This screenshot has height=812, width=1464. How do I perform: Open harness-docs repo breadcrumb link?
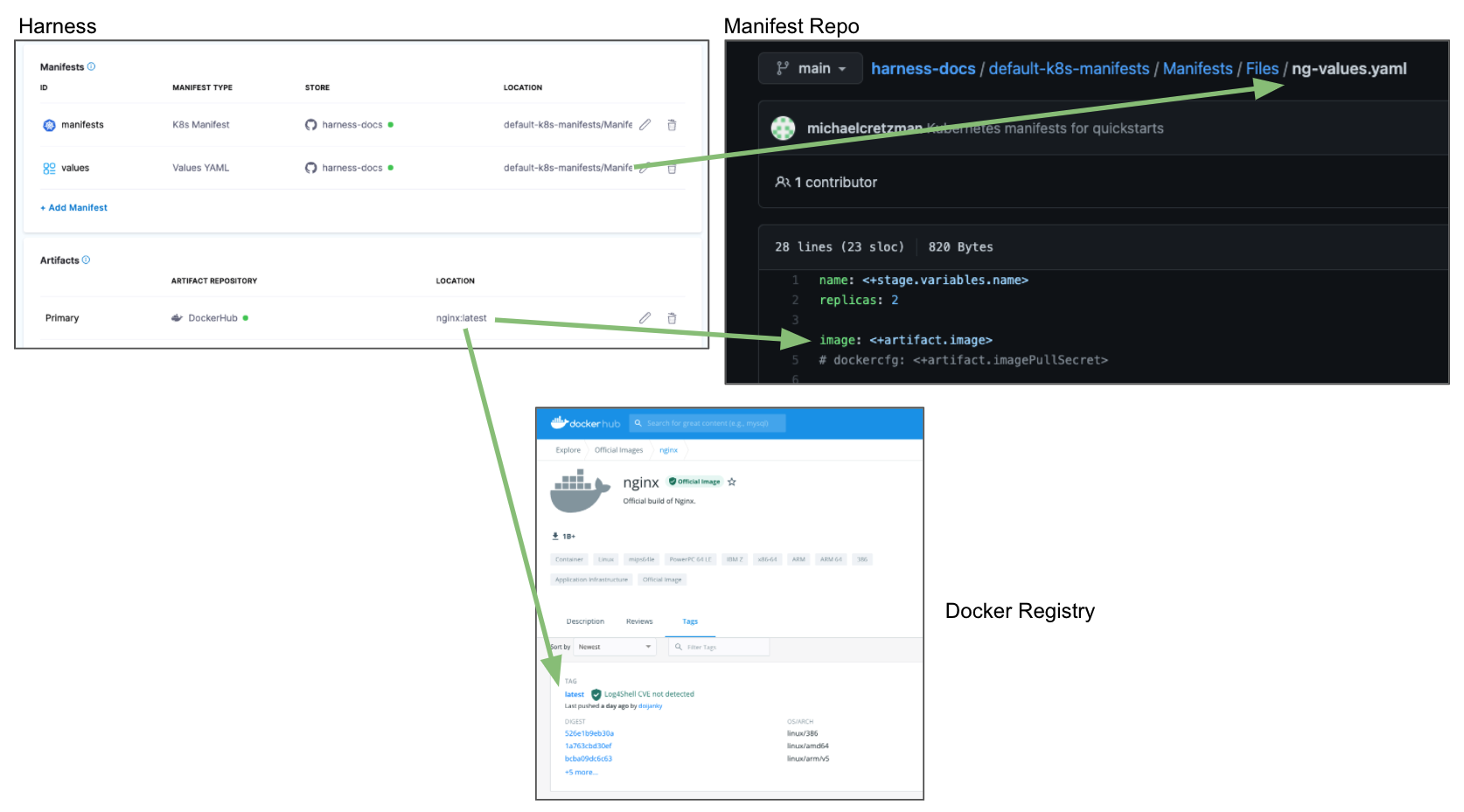click(923, 68)
